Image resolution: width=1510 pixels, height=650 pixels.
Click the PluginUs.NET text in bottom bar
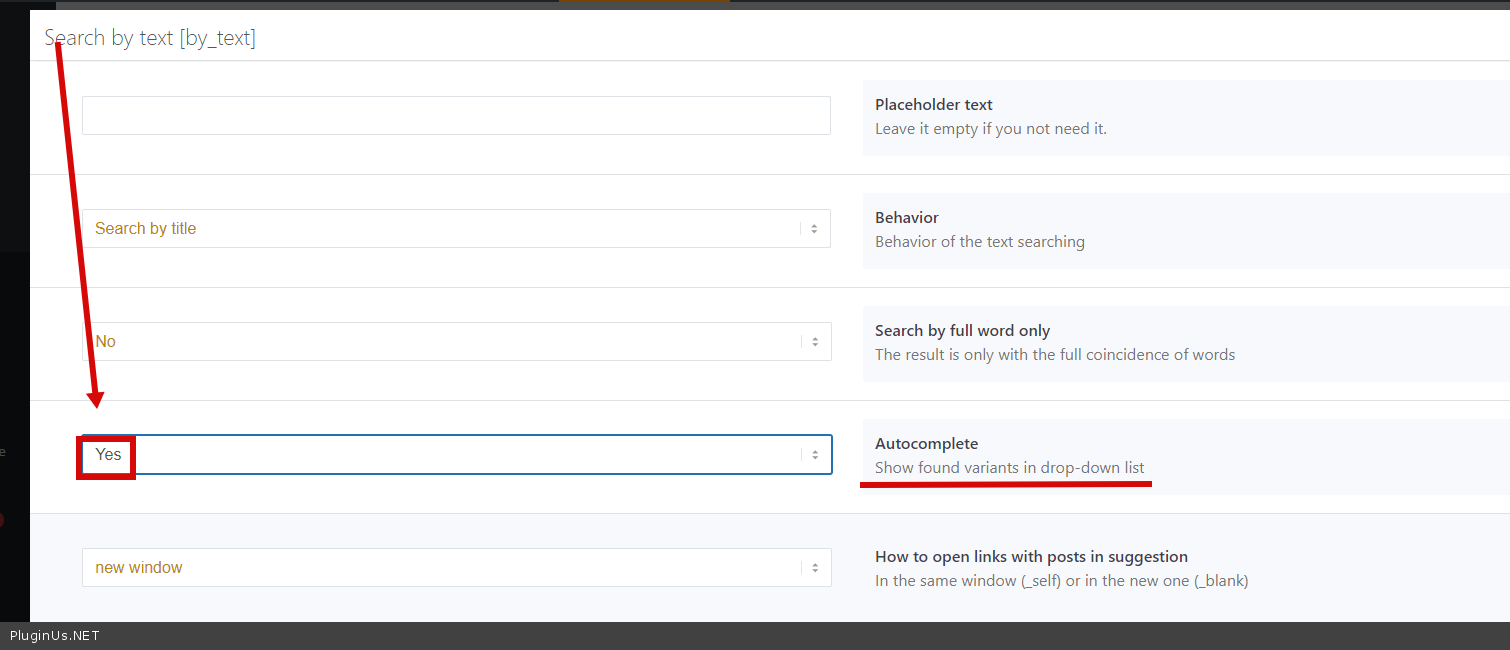[55, 635]
